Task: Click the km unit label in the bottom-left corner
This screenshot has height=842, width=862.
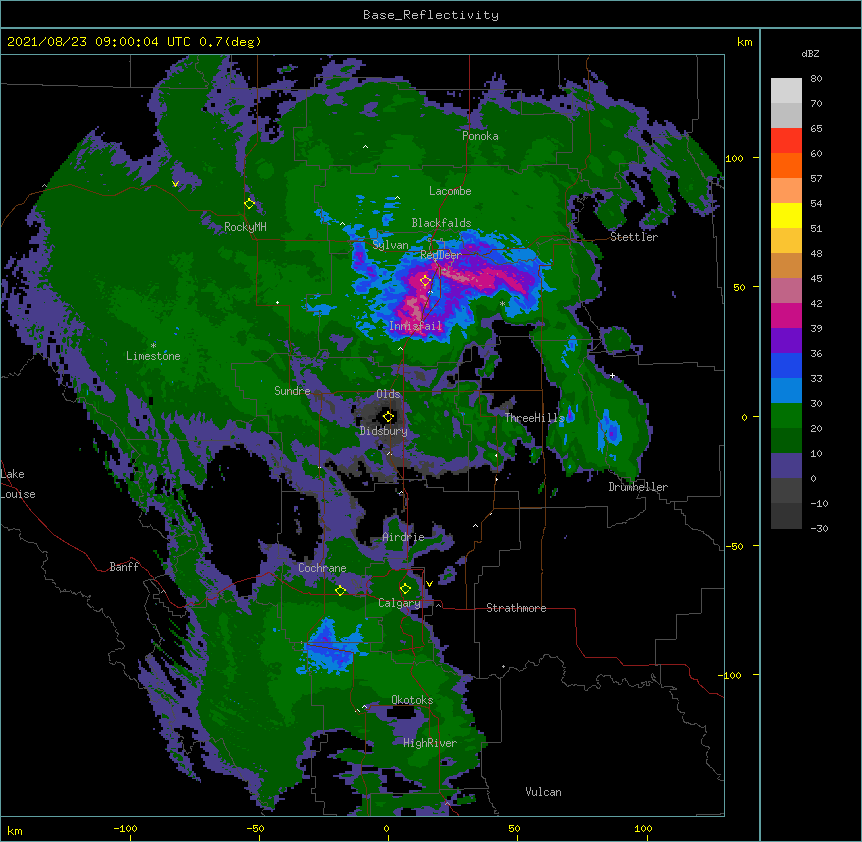Action: [15, 830]
